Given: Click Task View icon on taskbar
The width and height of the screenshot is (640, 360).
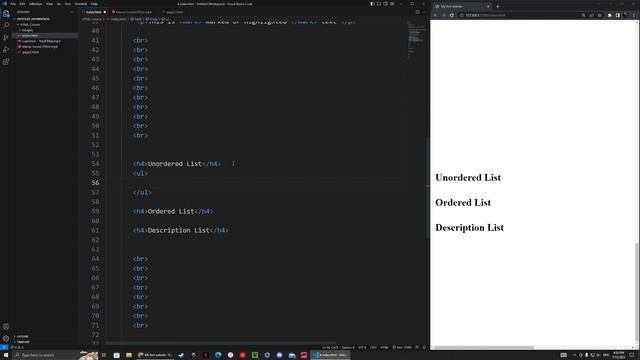Looking at the screenshot, I should [x=104, y=355].
